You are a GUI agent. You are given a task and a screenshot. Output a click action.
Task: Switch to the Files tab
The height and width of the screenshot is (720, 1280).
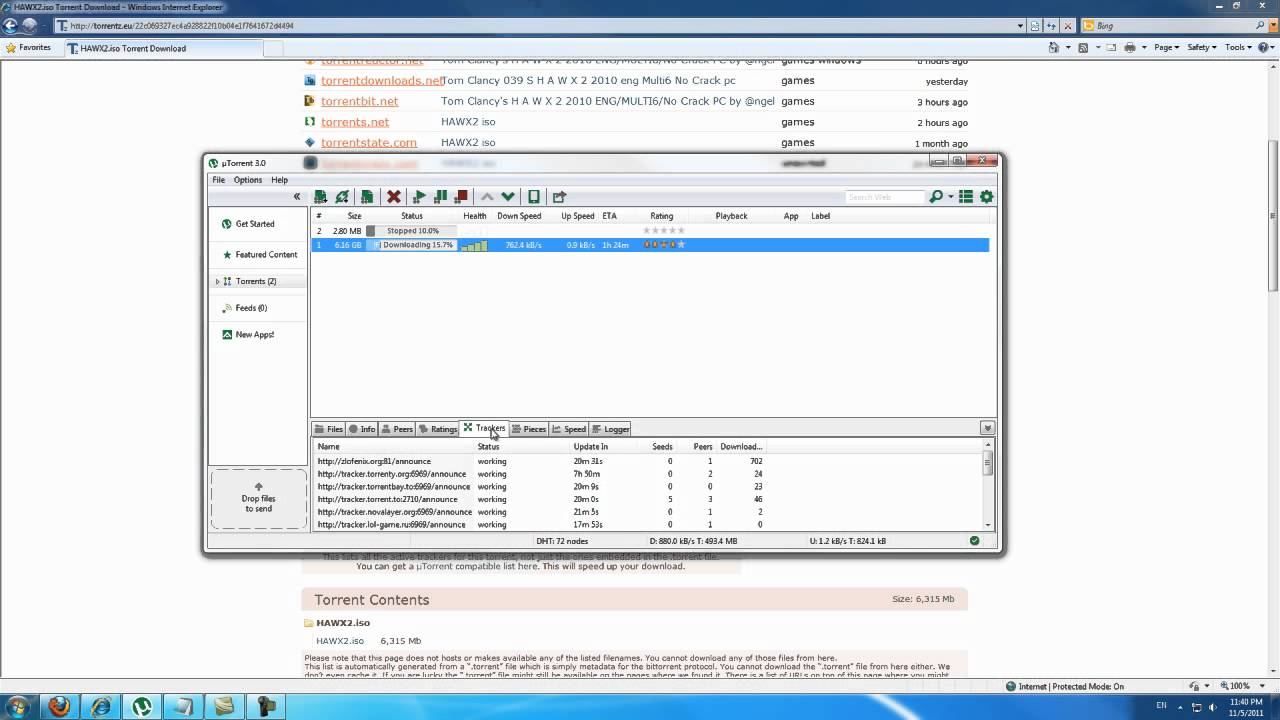point(328,429)
